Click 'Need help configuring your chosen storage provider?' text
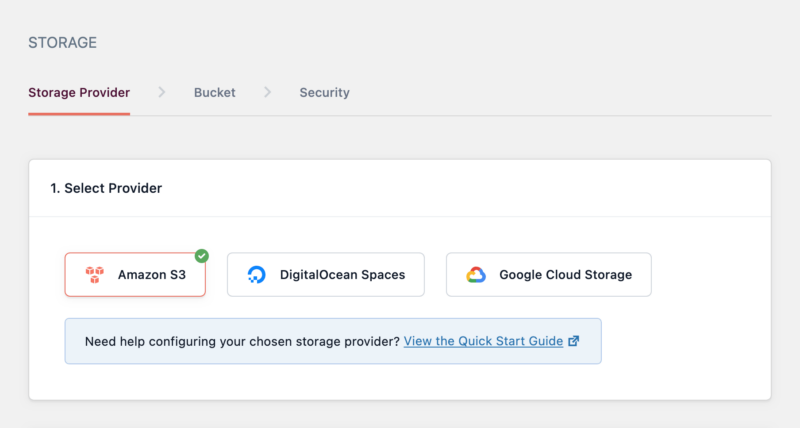This screenshot has height=428, width=800. coord(242,341)
